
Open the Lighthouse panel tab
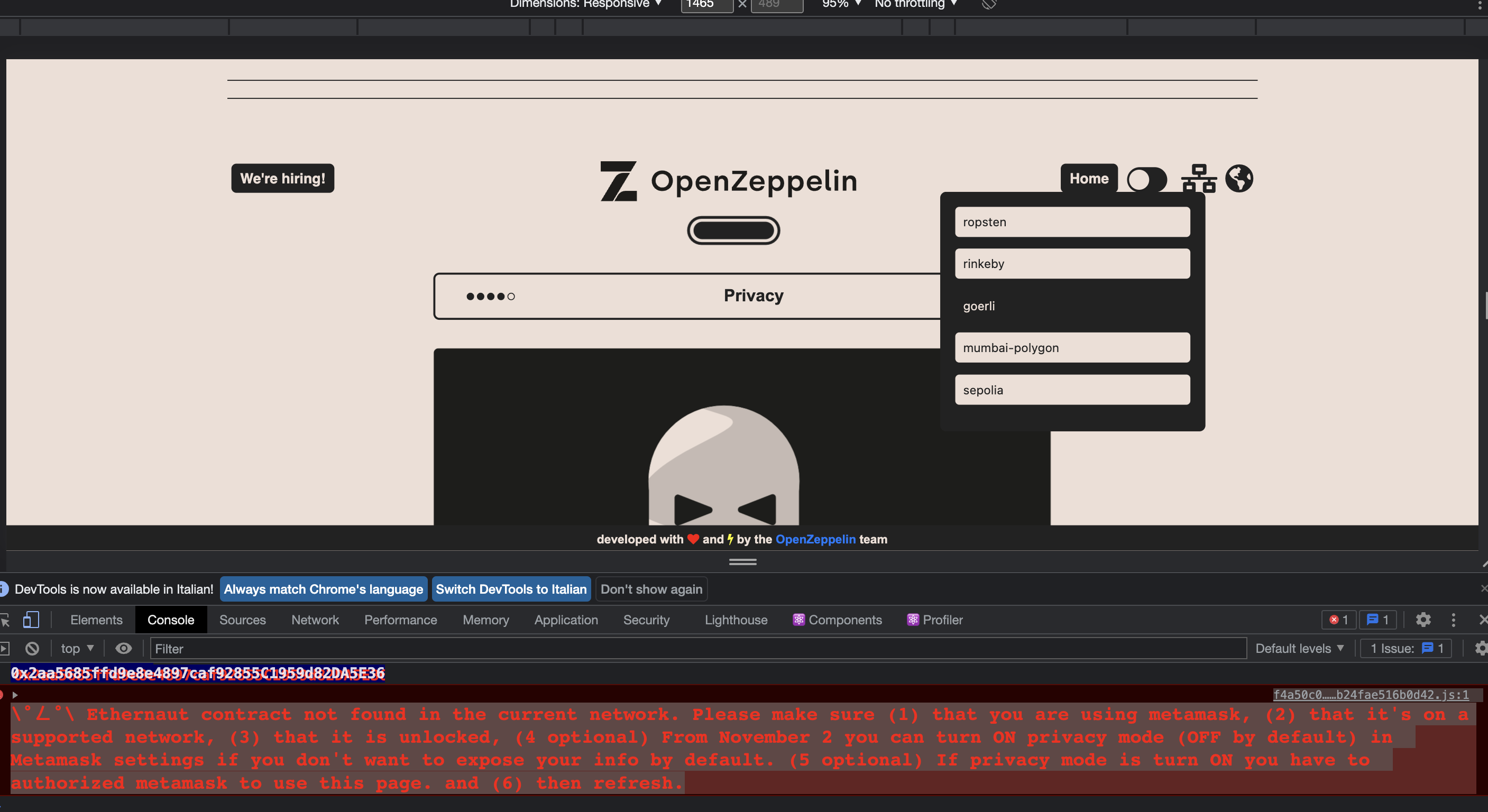pyautogui.click(x=736, y=620)
